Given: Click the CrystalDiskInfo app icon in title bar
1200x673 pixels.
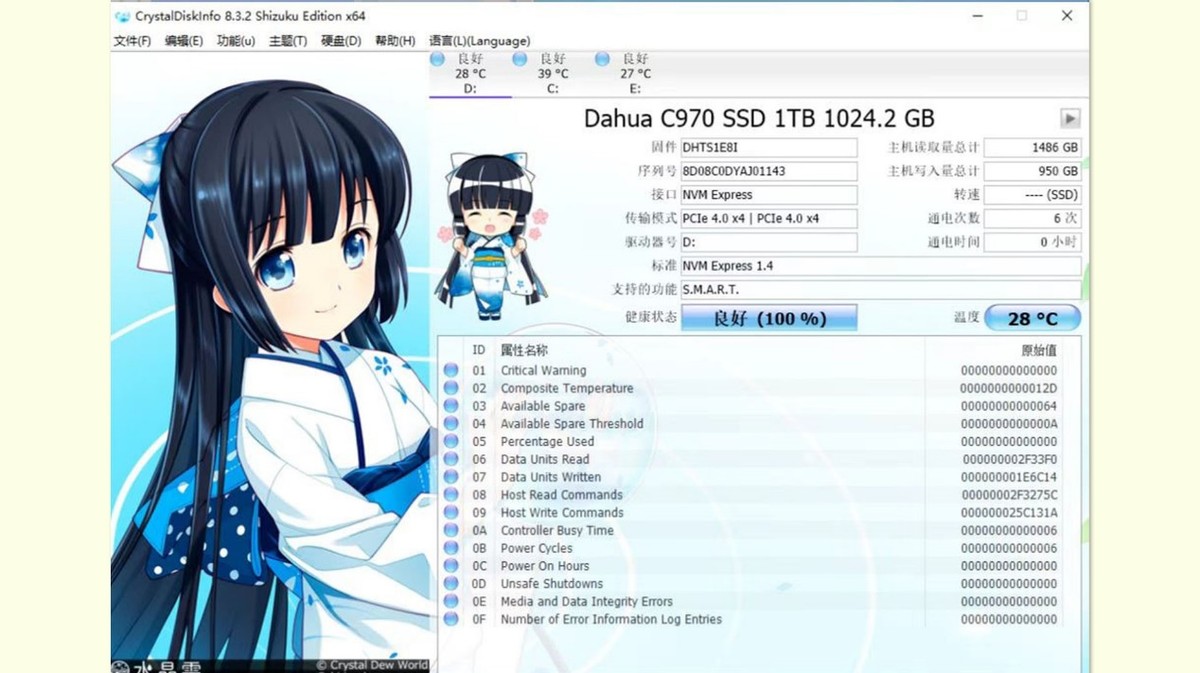Looking at the screenshot, I should pyautogui.click(x=122, y=16).
